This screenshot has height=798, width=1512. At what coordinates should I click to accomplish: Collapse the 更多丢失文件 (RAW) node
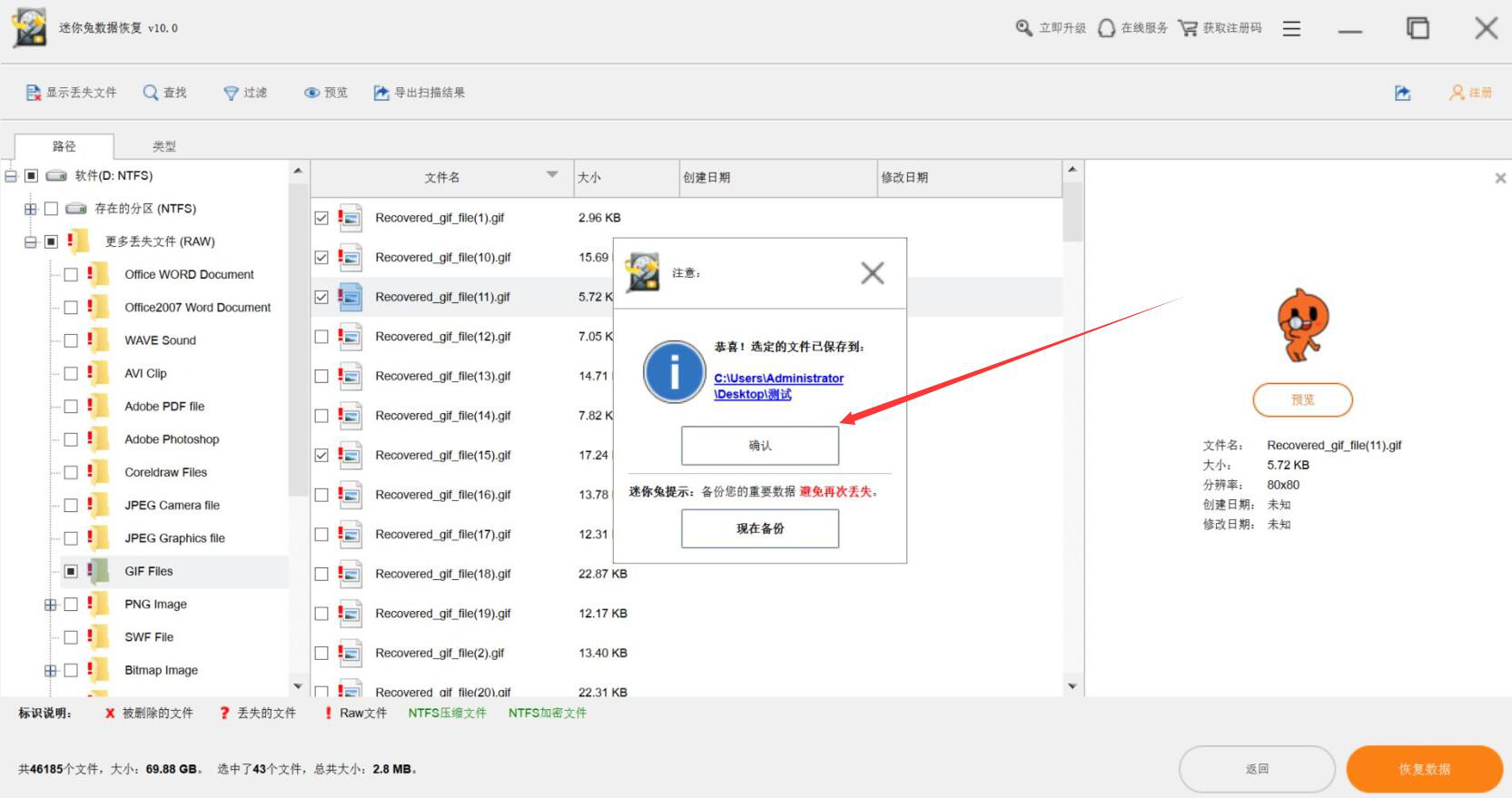click(31, 242)
